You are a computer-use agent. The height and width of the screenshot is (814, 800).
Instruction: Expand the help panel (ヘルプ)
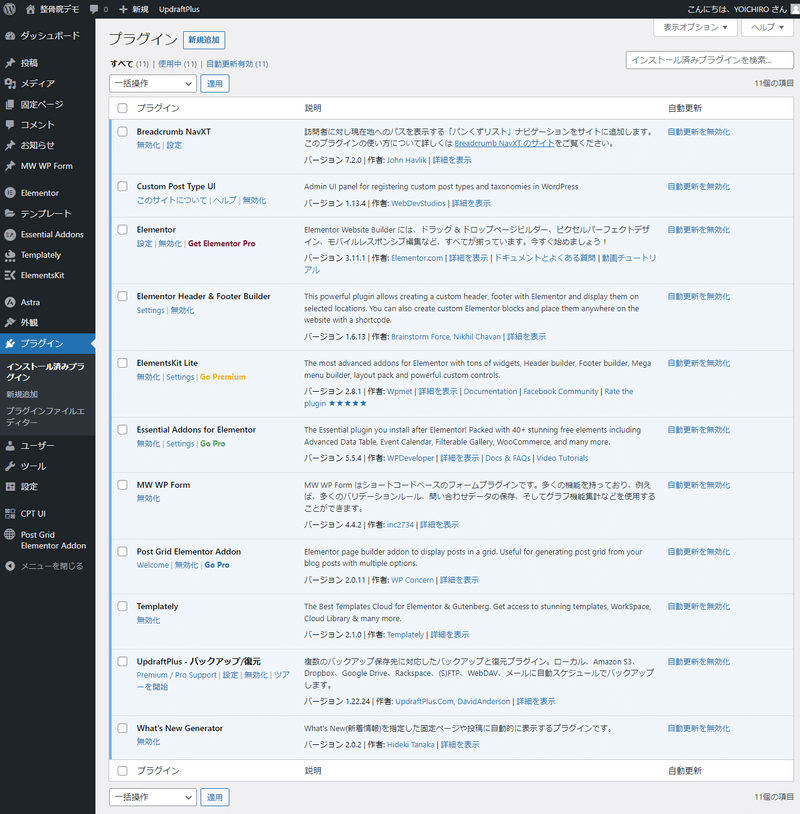click(767, 27)
